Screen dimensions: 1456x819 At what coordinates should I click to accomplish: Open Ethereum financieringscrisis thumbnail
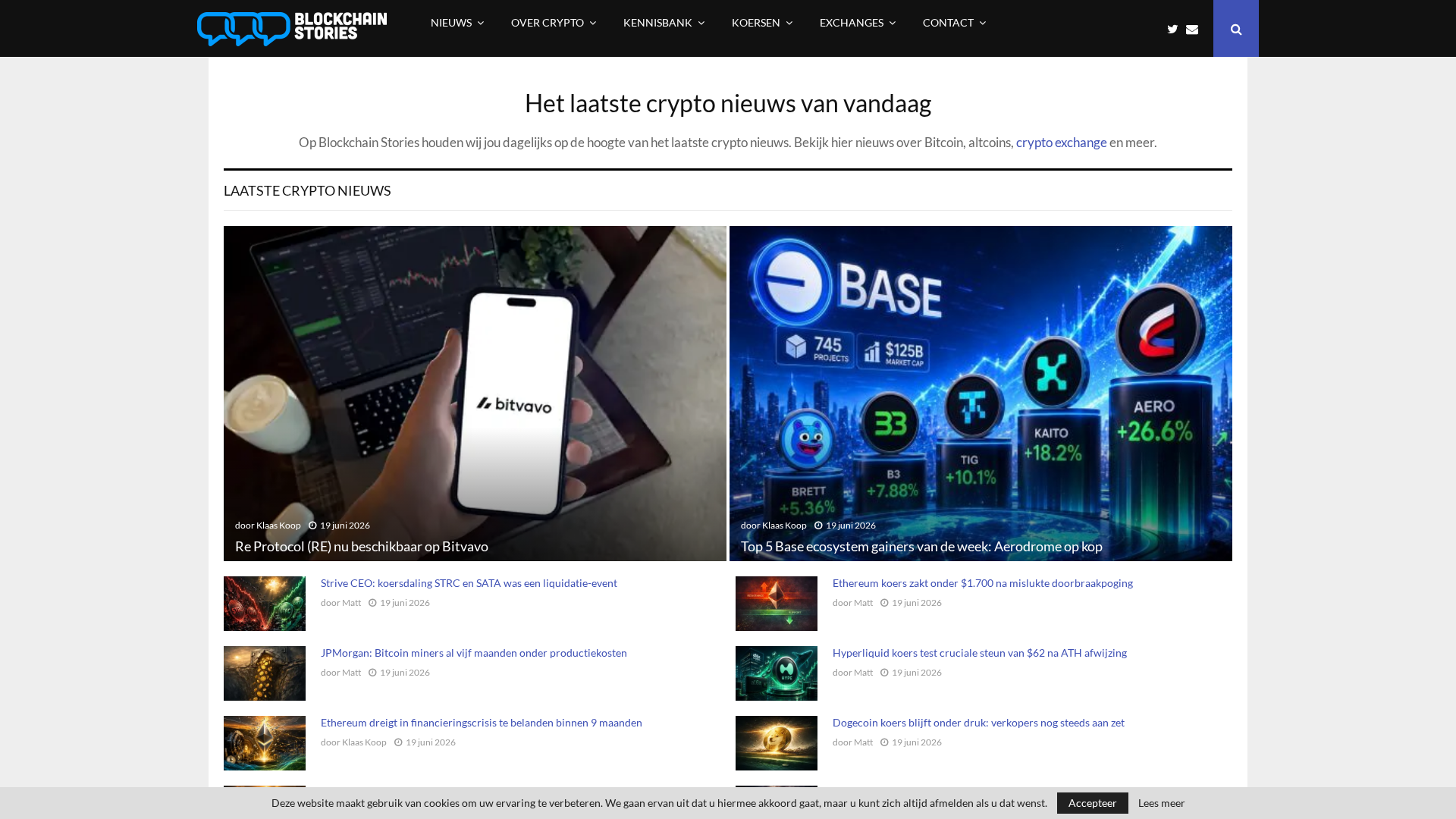tap(265, 743)
